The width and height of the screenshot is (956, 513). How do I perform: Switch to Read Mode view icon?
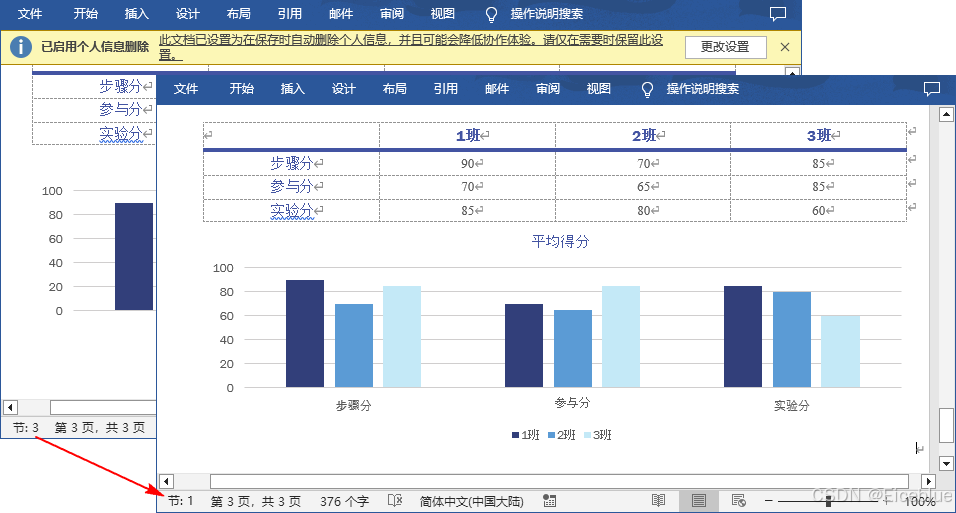click(658, 501)
